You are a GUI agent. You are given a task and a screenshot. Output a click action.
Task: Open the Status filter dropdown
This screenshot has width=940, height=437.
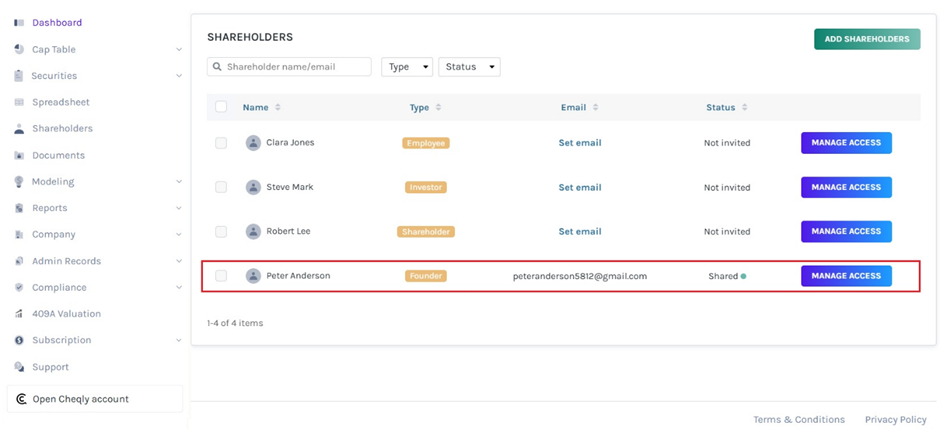click(468, 67)
